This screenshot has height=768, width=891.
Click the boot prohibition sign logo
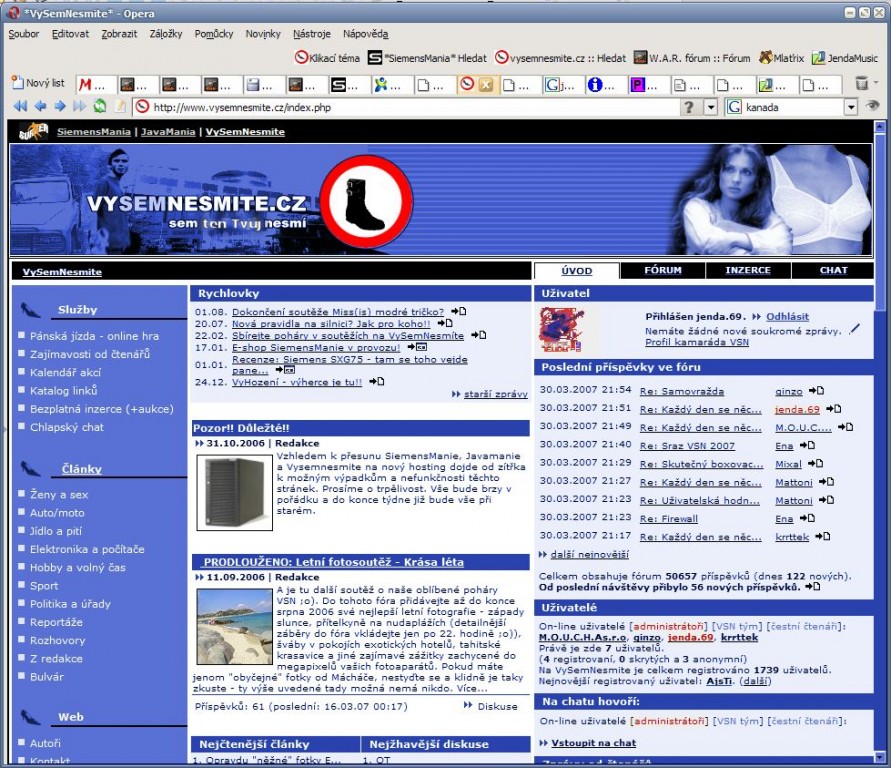[x=366, y=201]
